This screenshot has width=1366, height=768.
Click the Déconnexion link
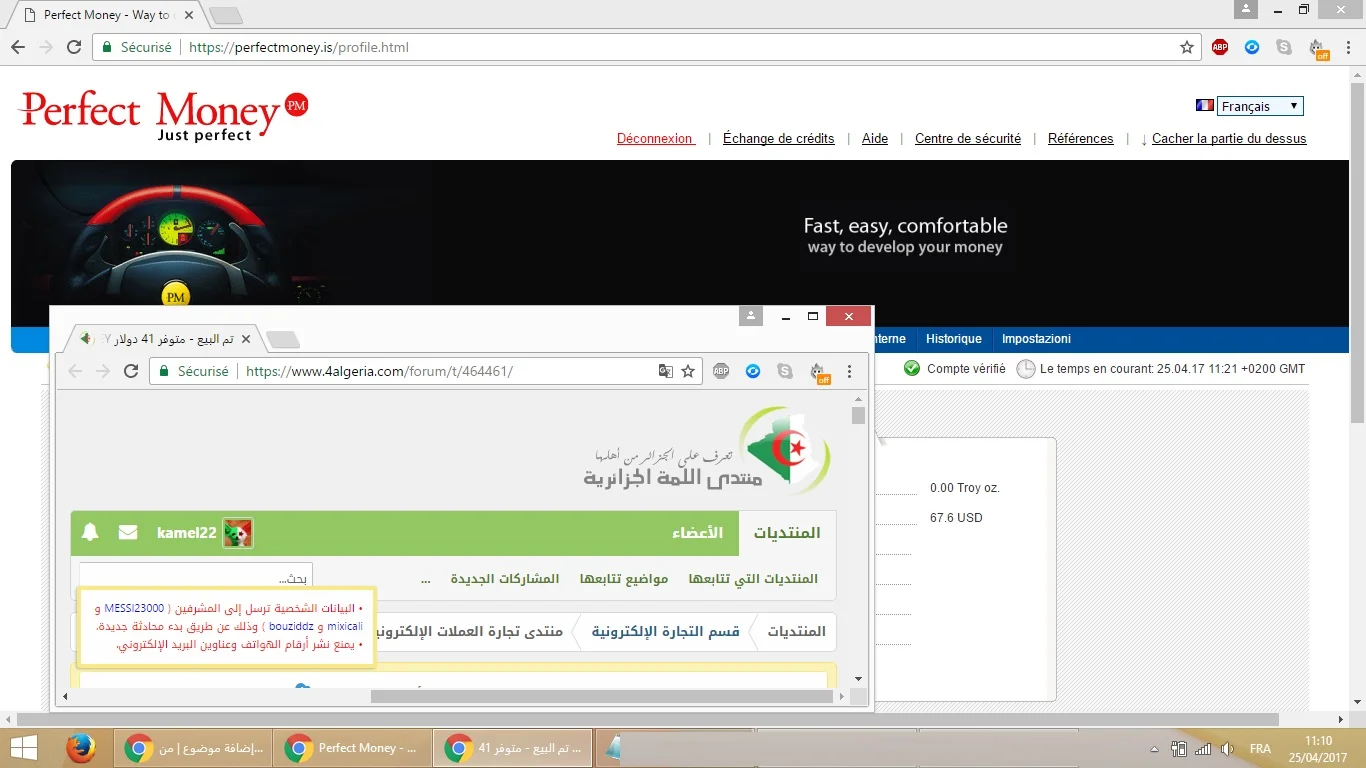coord(655,139)
